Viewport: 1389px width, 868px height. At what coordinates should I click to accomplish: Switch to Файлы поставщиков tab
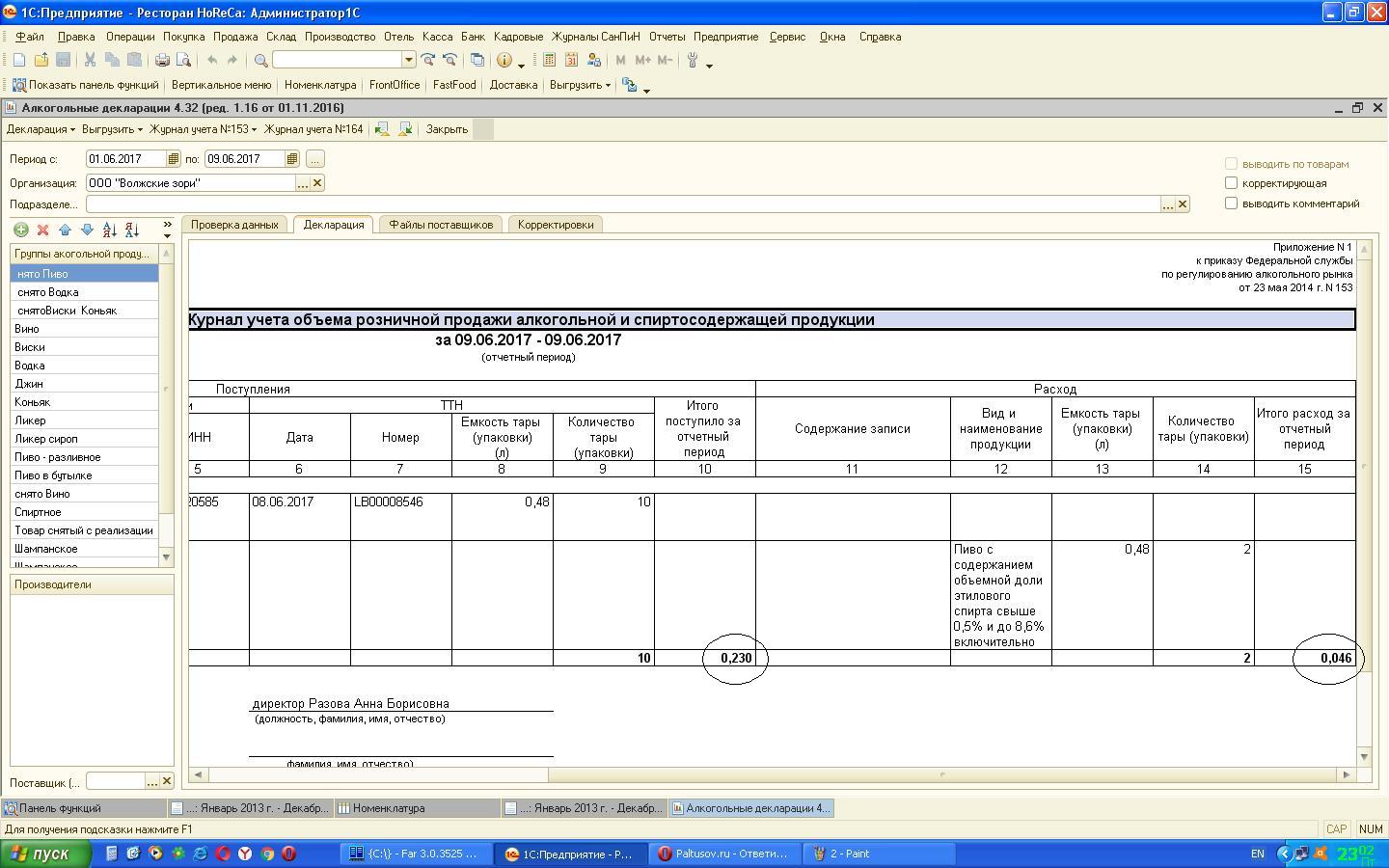(x=441, y=225)
